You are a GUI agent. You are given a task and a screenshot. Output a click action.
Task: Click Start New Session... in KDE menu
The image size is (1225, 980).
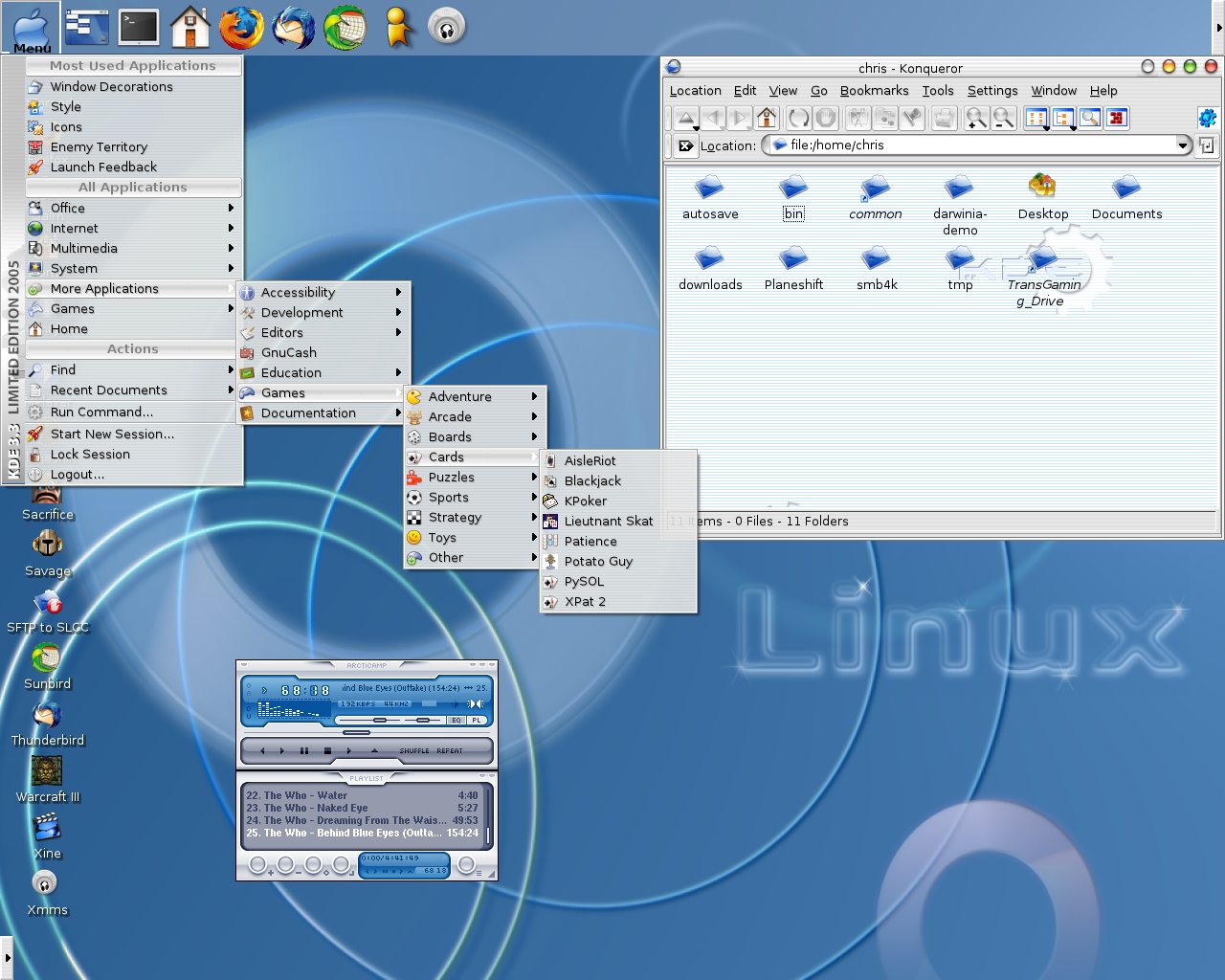click(131, 434)
